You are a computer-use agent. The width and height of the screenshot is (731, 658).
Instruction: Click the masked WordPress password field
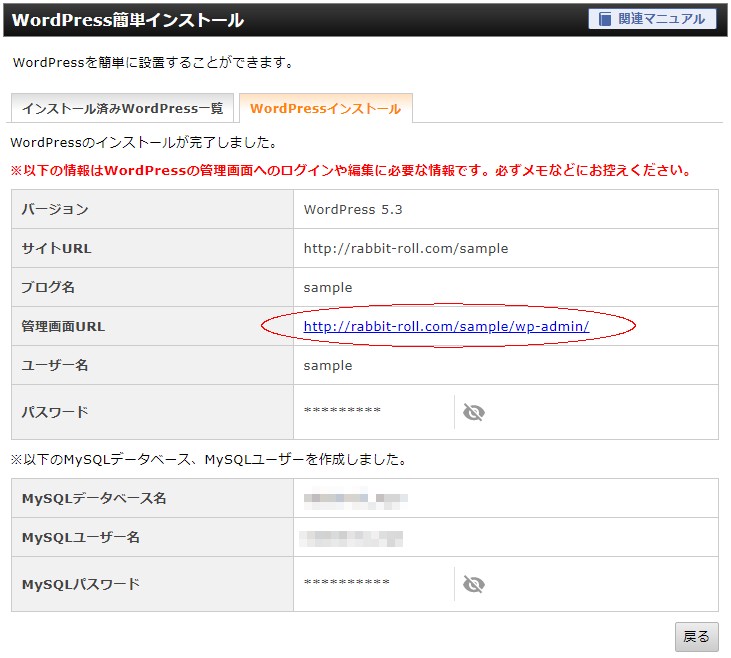tap(342, 410)
